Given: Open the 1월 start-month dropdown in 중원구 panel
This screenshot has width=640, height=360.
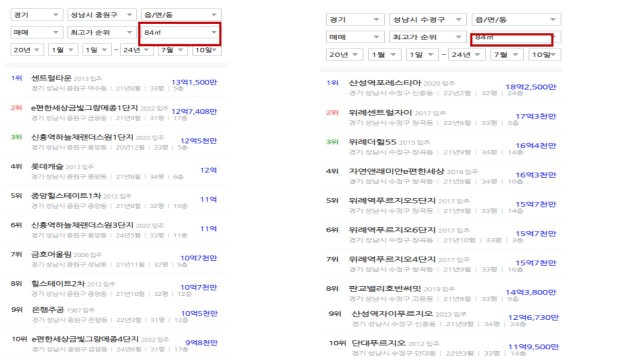Looking at the screenshot, I should click(63, 50).
